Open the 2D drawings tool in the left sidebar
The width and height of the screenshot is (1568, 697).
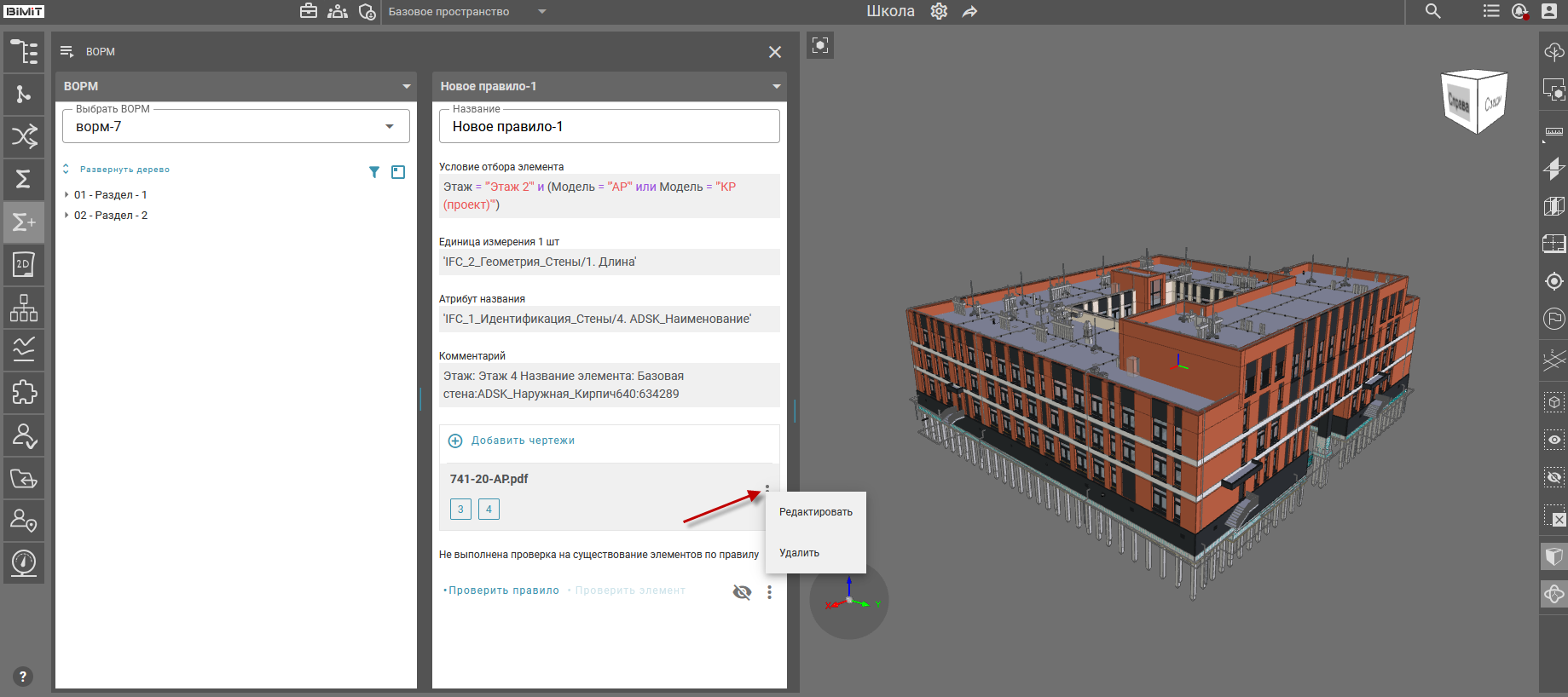(x=24, y=264)
